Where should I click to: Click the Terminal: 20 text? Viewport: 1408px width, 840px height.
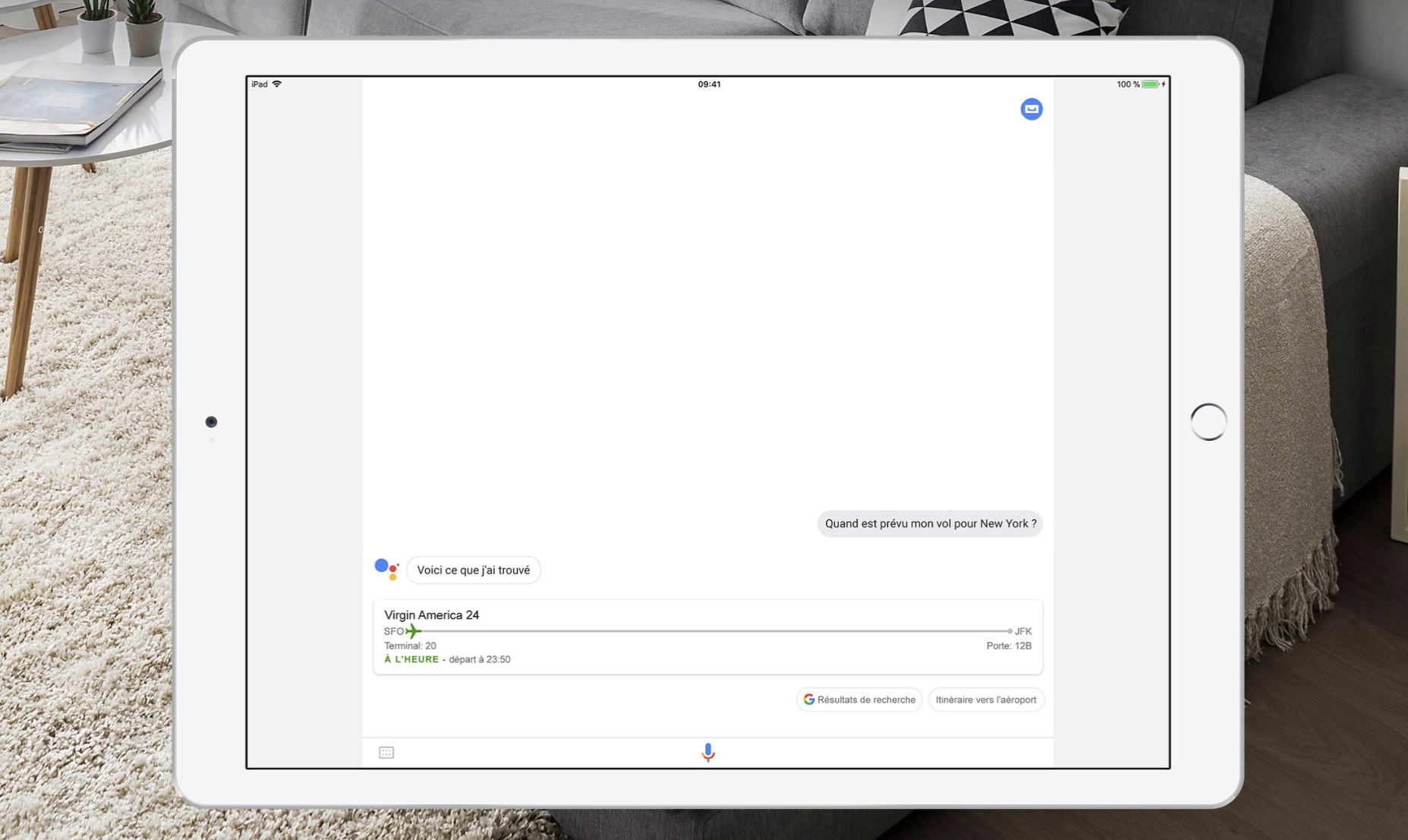click(x=410, y=646)
